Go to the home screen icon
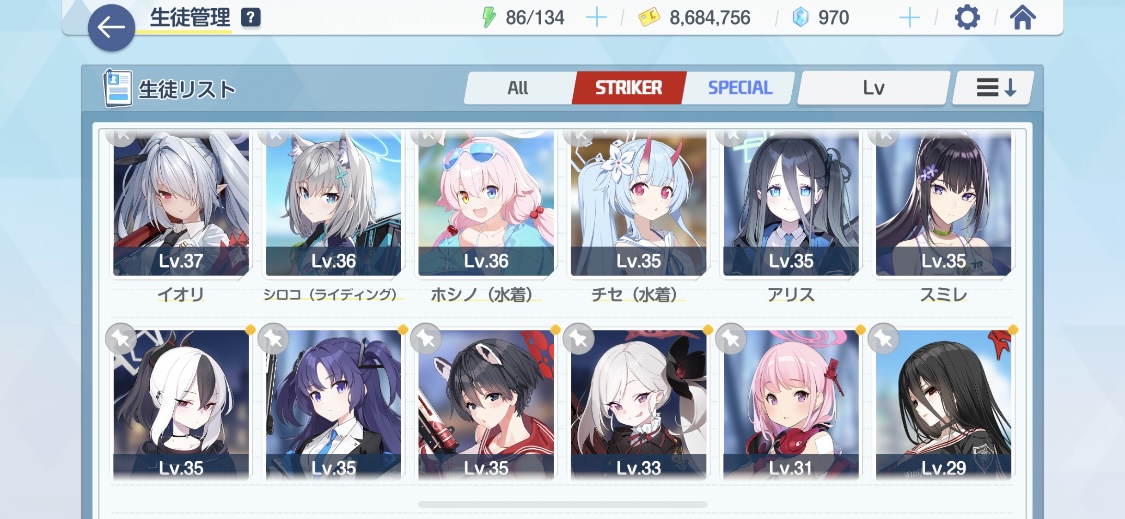The height and width of the screenshot is (519, 1125). [x=1022, y=17]
